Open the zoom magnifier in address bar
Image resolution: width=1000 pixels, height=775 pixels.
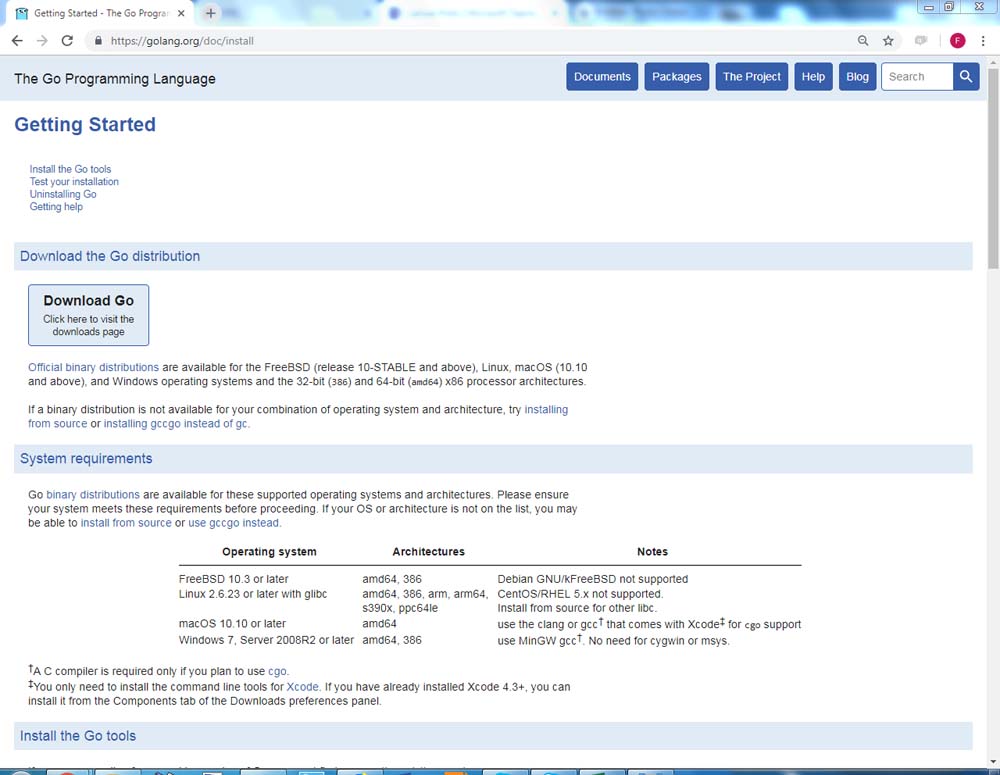point(863,41)
